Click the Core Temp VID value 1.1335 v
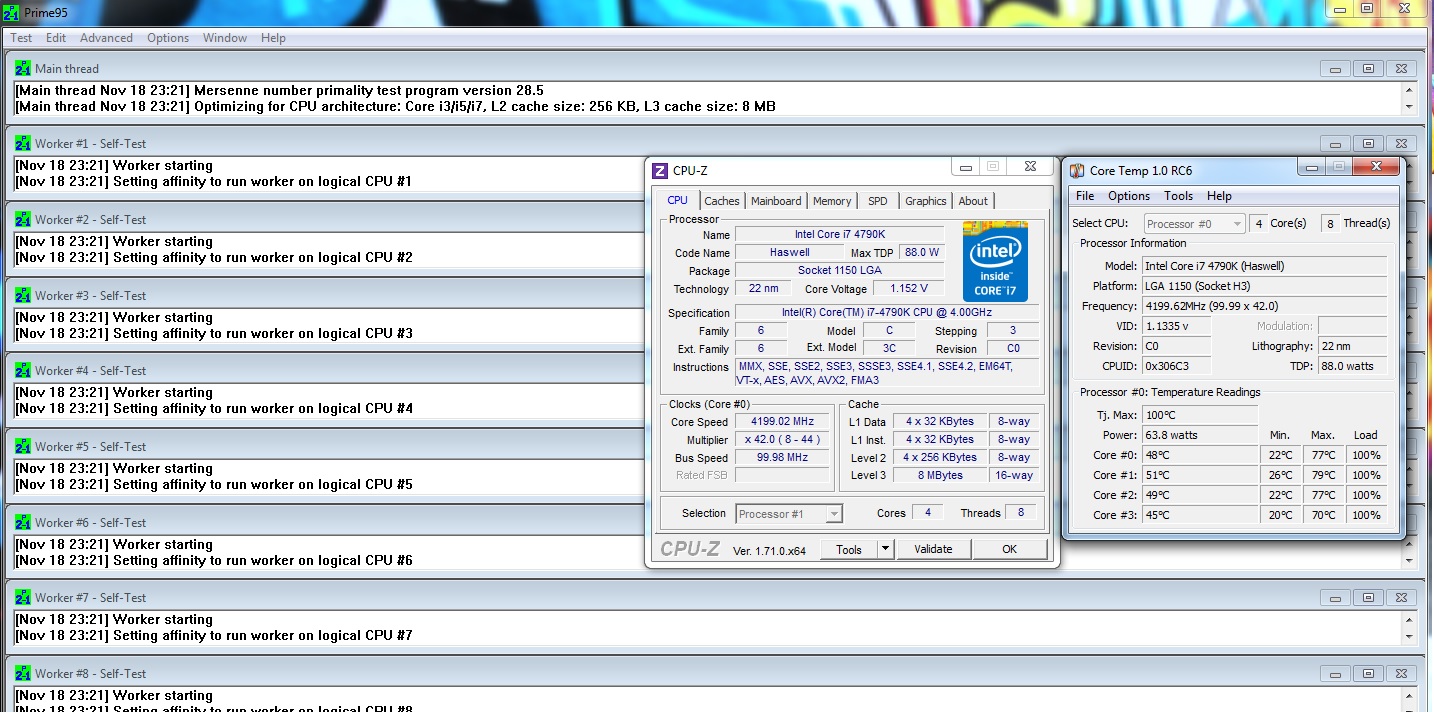The height and width of the screenshot is (712, 1434). tap(1176, 326)
